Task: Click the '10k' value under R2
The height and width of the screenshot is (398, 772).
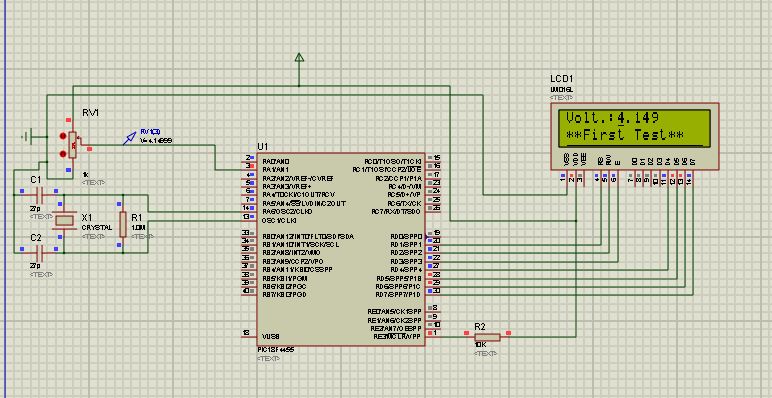Action: pyautogui.click(x=480, y=345)
